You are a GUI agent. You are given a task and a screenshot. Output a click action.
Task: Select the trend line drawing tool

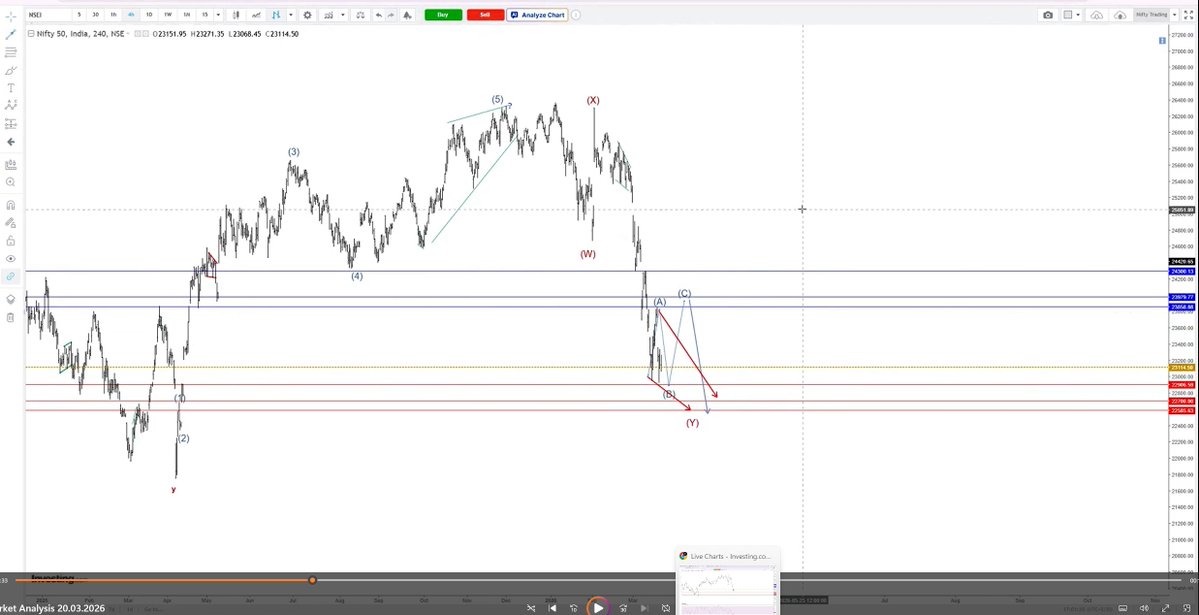point(11,34)
